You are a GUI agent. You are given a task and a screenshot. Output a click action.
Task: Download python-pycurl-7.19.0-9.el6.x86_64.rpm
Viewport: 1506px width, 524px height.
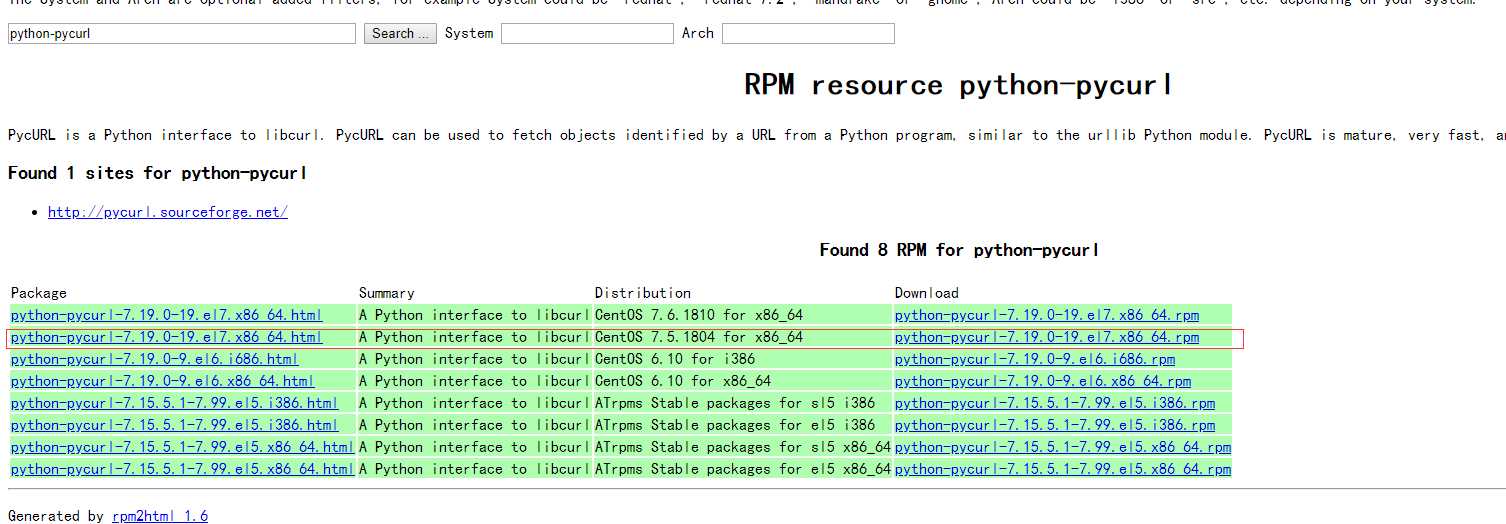pos(1043,381)
